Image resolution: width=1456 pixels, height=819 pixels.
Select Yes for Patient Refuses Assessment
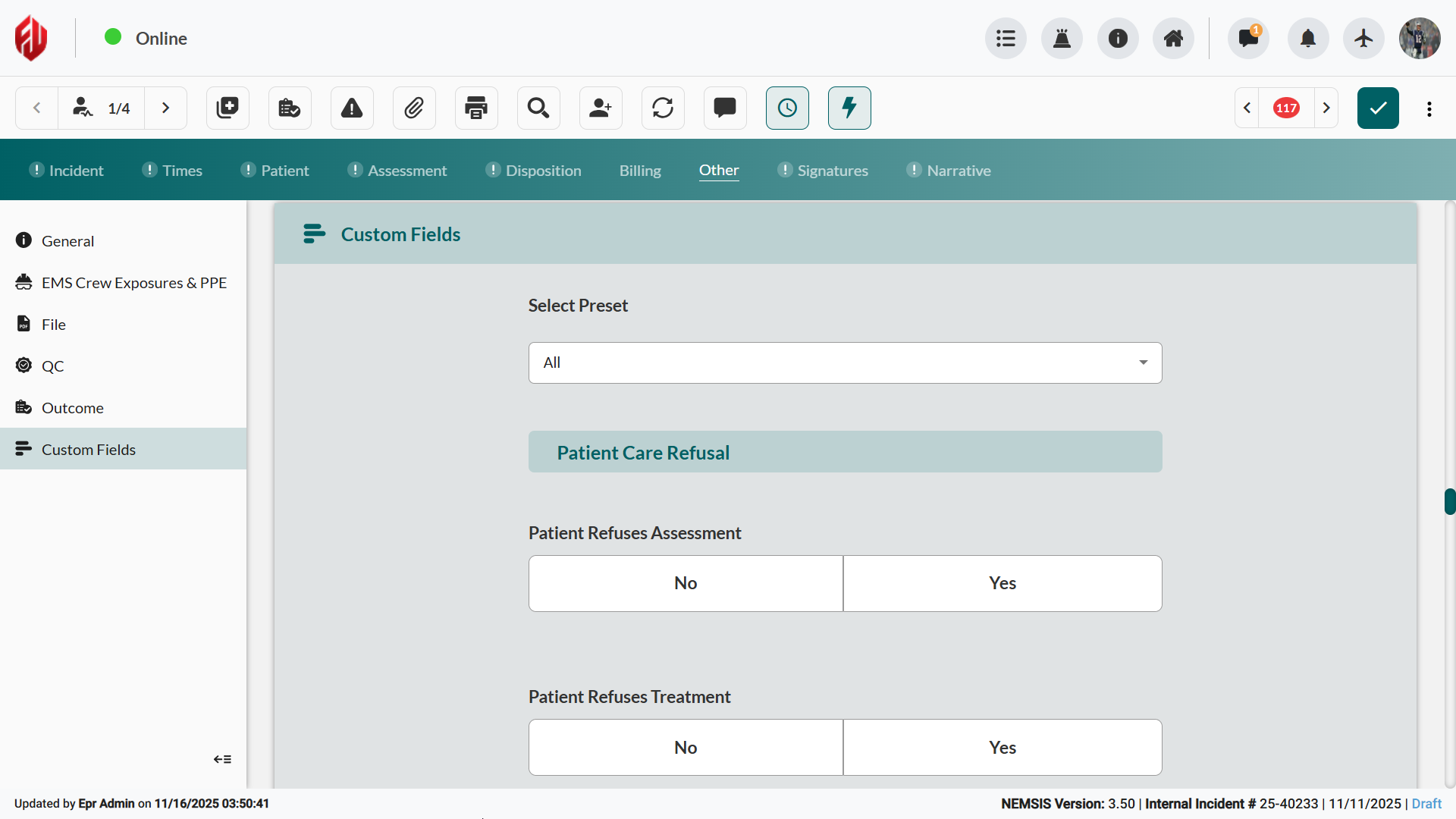[1002, 583]
